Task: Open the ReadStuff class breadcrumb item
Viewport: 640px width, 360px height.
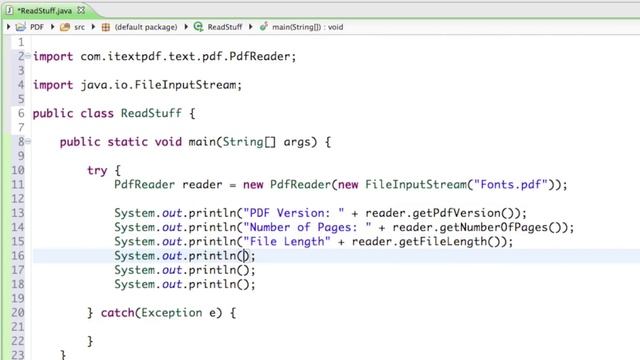Action: (224, 27)
